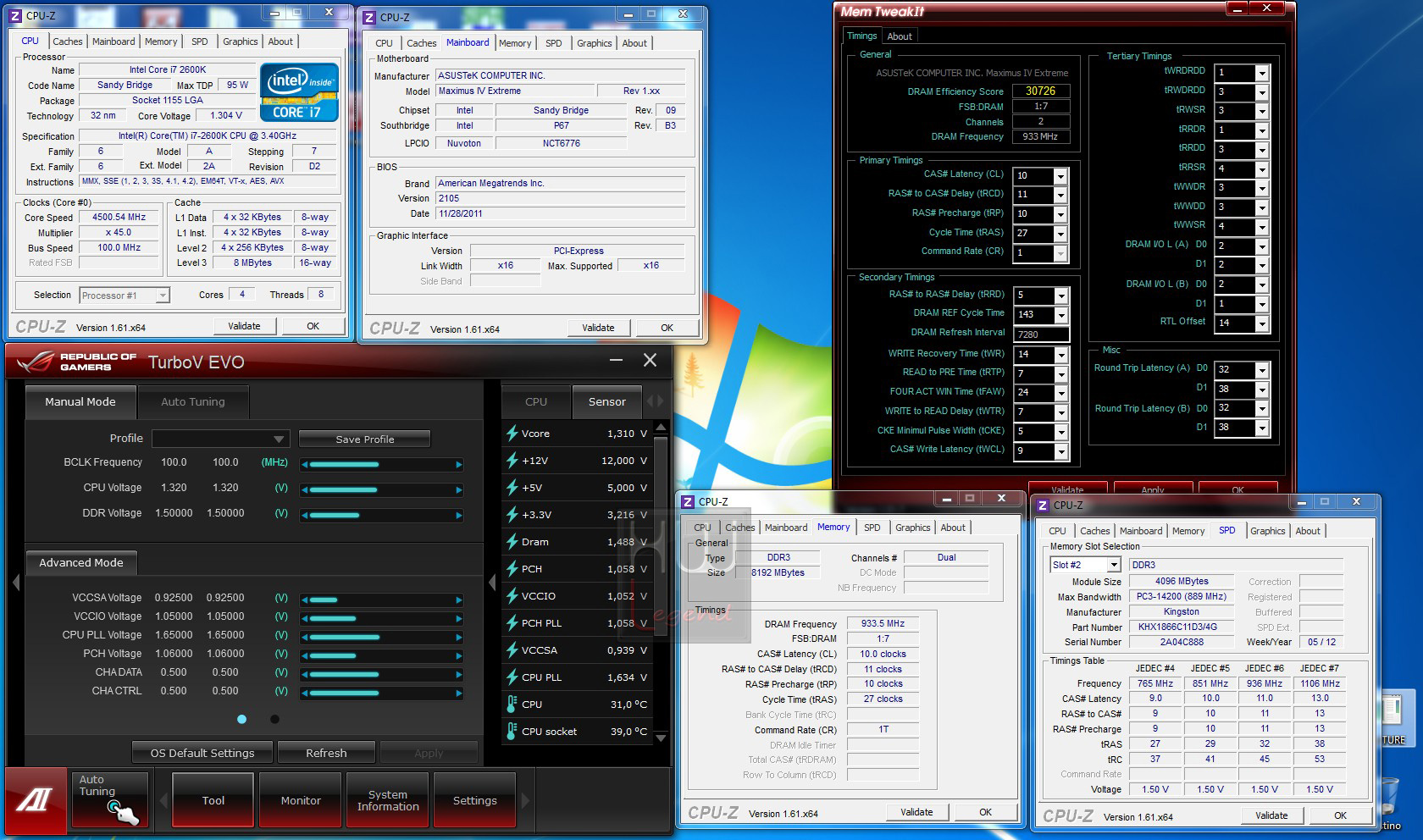Switch to the Caches tab in first CPU-Z
This screenshot has width=1423, height=840.
click(68, 41)
